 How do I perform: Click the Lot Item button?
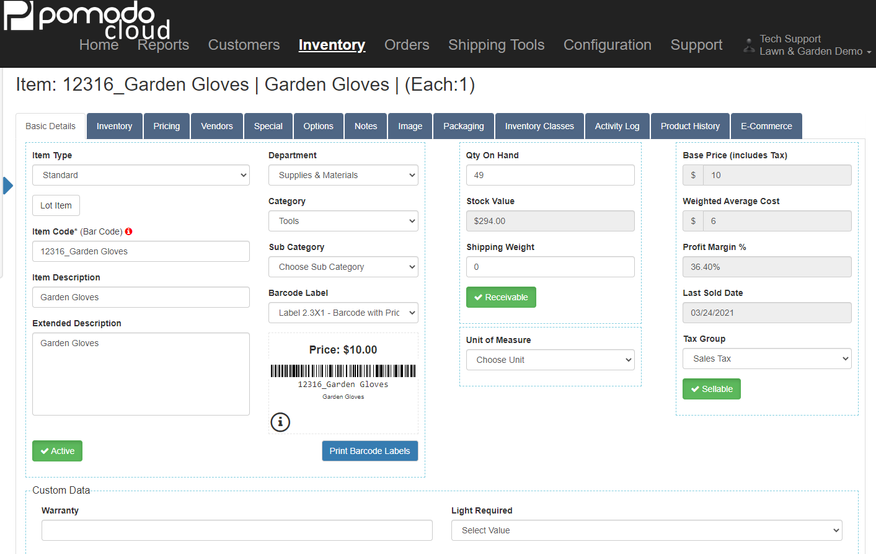[x=56, y=205]
